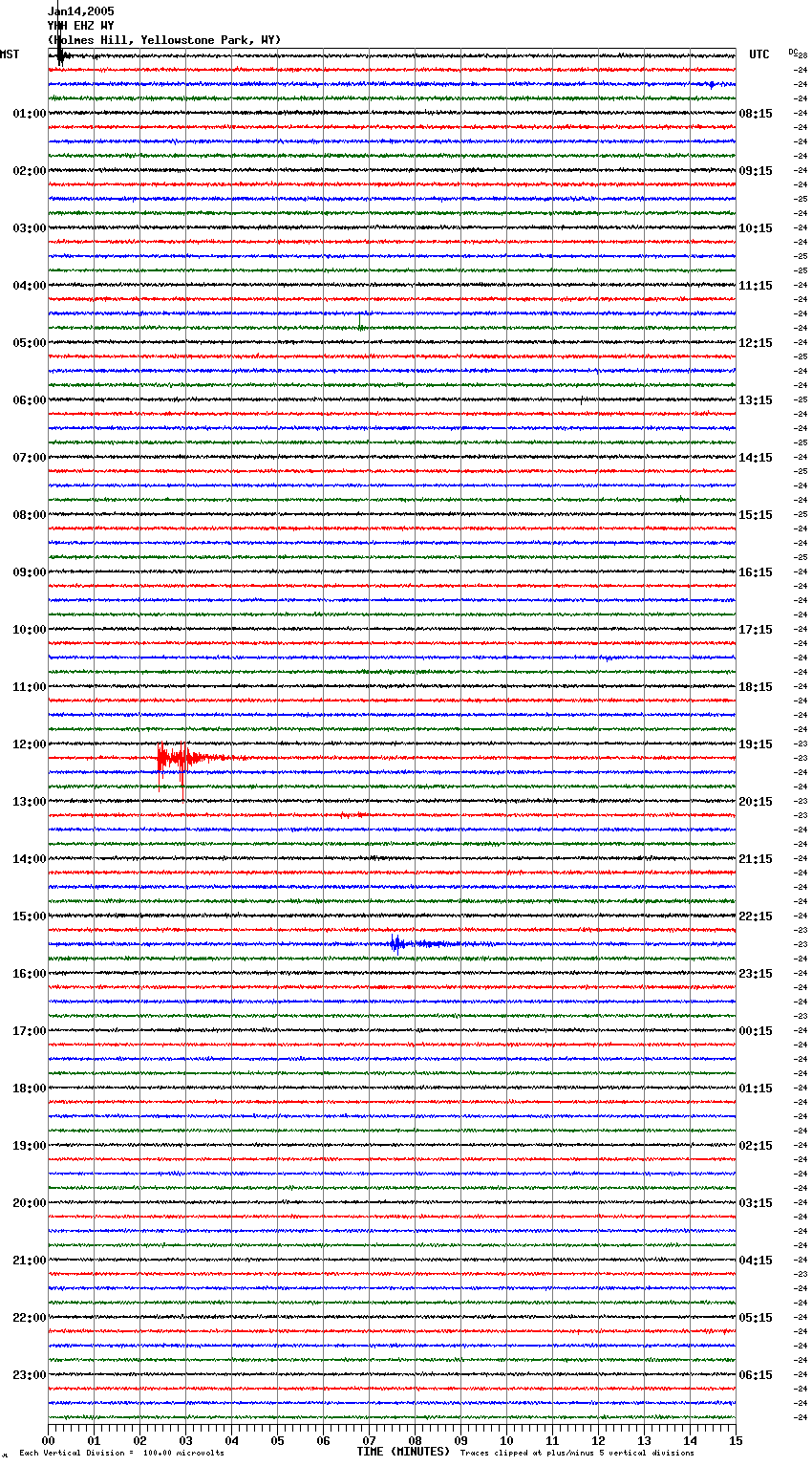
Task: Click the 00 minute tick on bottom axis
Action: point(48,1440)
